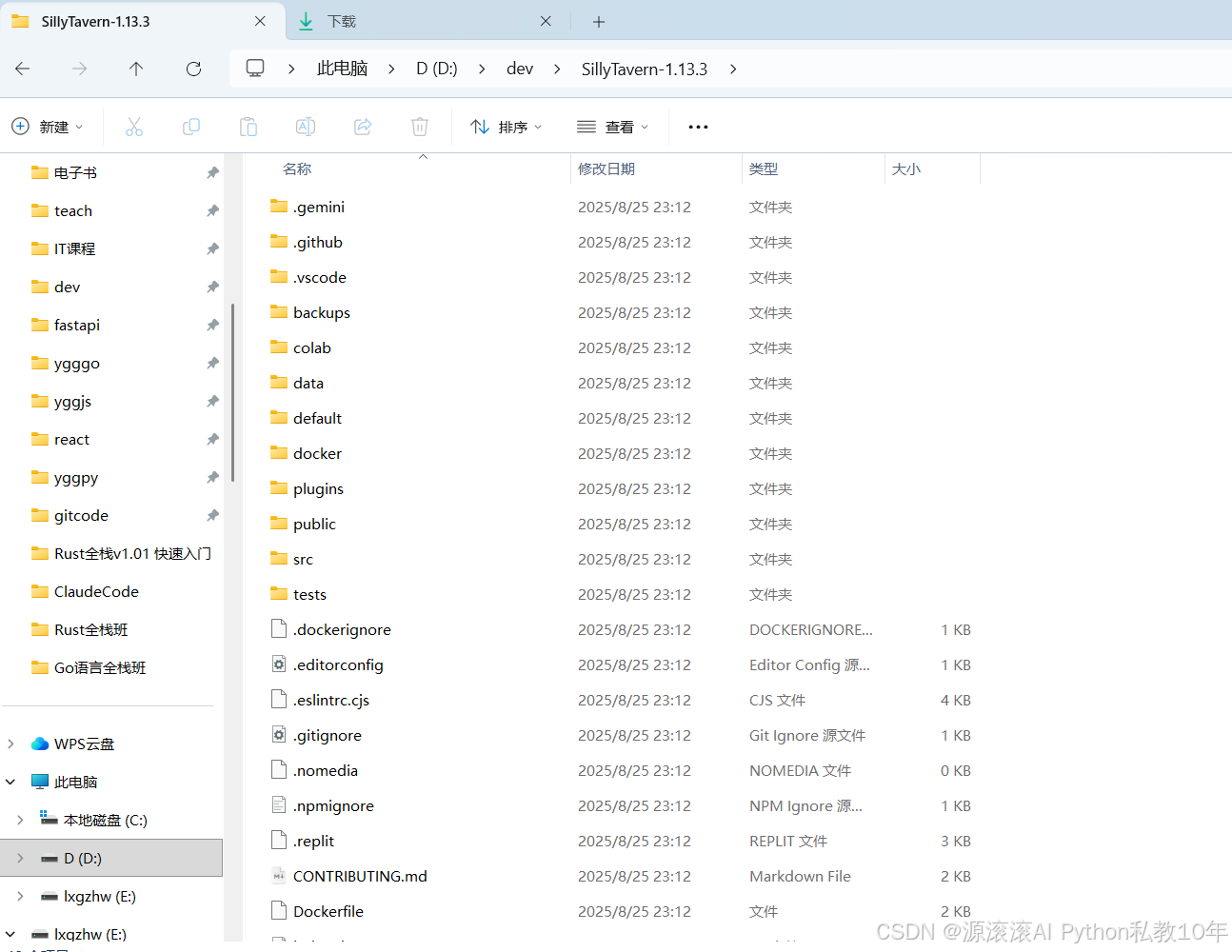This screenshot has width=1232, height=952.
Task: Switch to the 下载 tab
Action: click(x=427, y=21)
